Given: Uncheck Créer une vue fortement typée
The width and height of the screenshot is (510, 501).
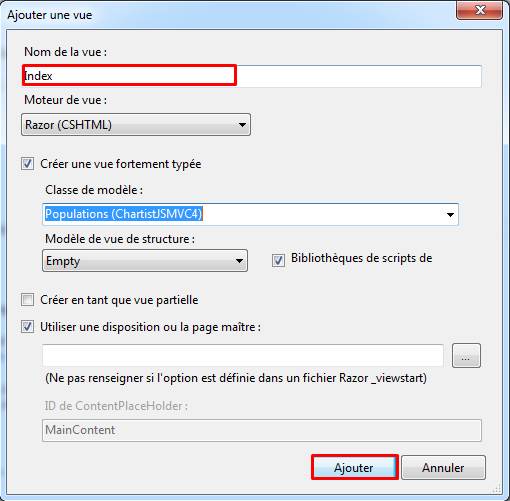Looking at the screenshot, I should 27,164.
